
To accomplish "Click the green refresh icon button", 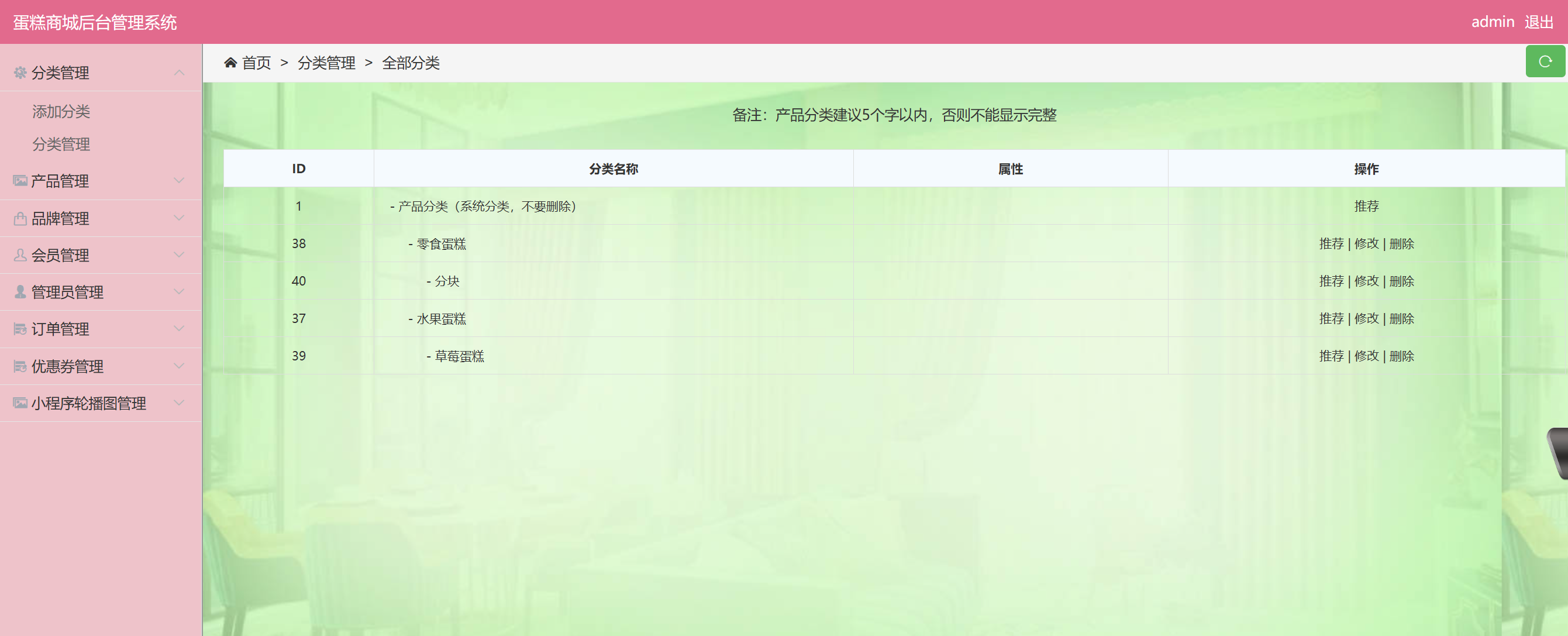I will (x=1544, y=61).
